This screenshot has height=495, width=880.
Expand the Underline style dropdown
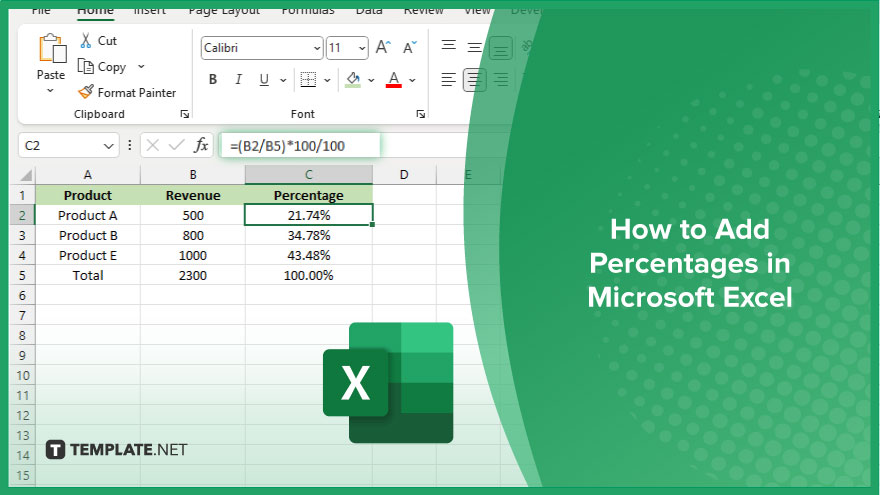click(x=283, y=80)
